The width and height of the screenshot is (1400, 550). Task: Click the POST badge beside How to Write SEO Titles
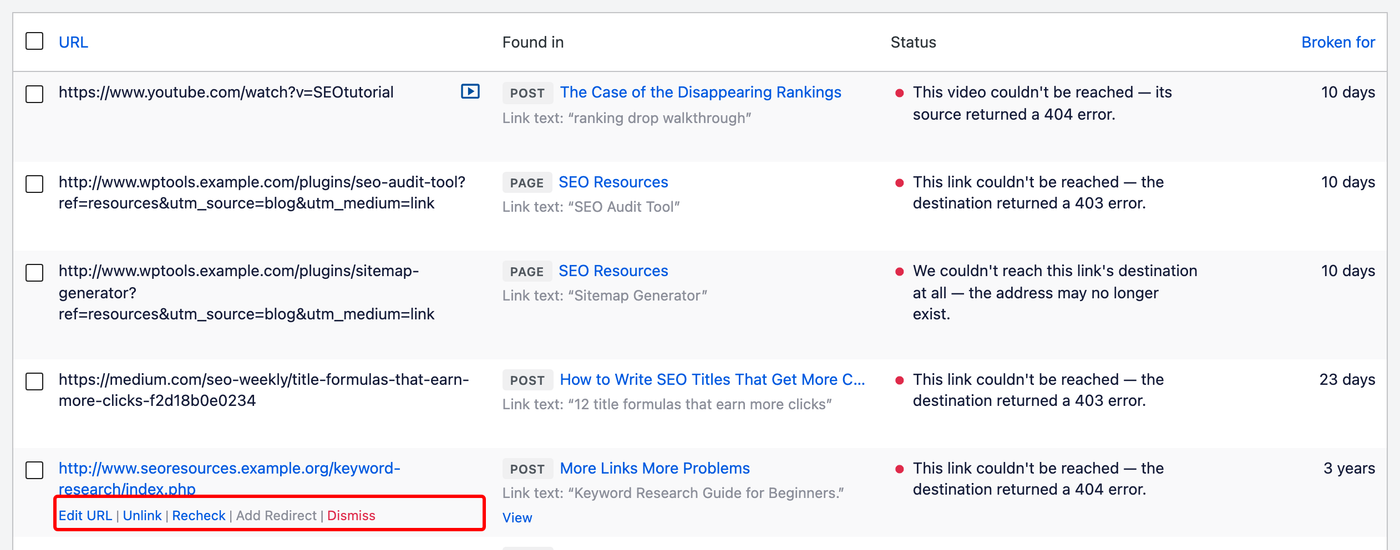pyautogui.click(x=527, y=380)
